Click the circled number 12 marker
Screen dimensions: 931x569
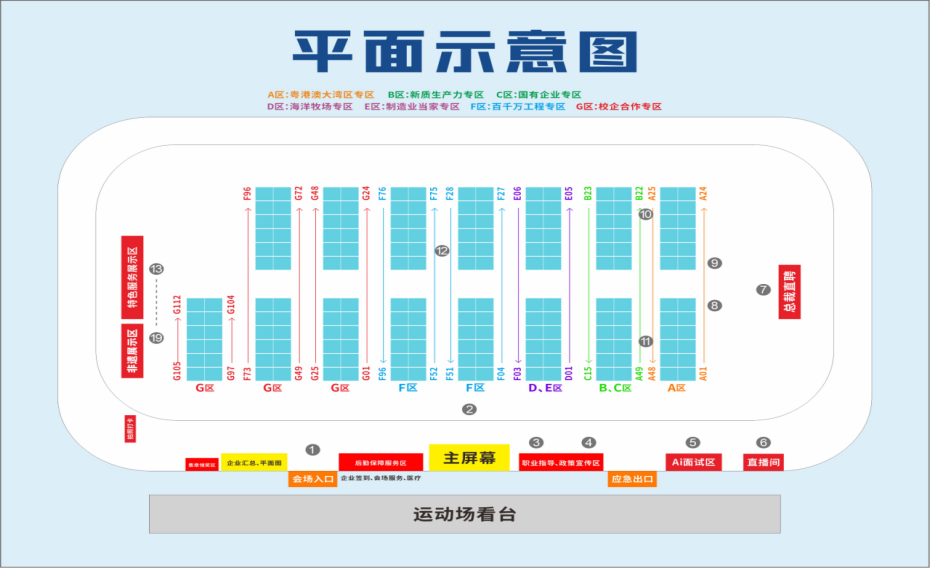coord(442,251)
